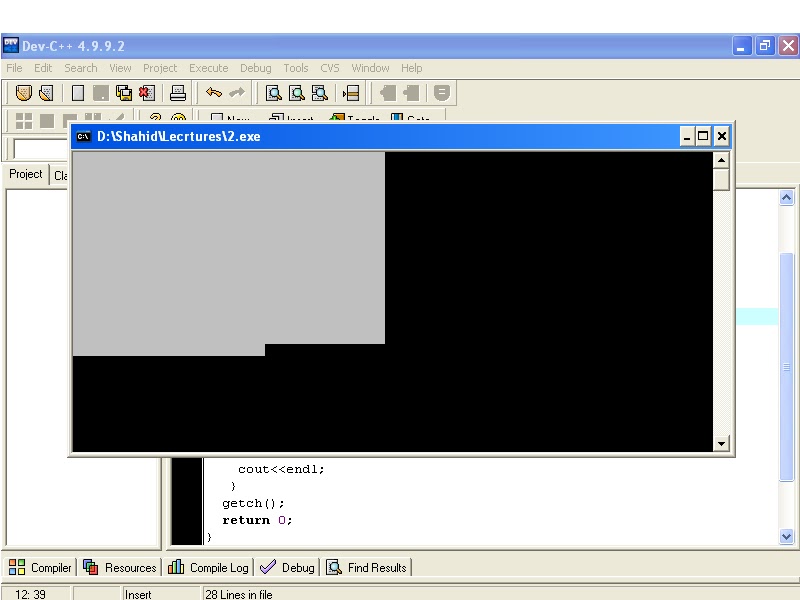This screenshot has height=600, width=800.
Task: Click the code line return 0;
Action: coord(257,520)
